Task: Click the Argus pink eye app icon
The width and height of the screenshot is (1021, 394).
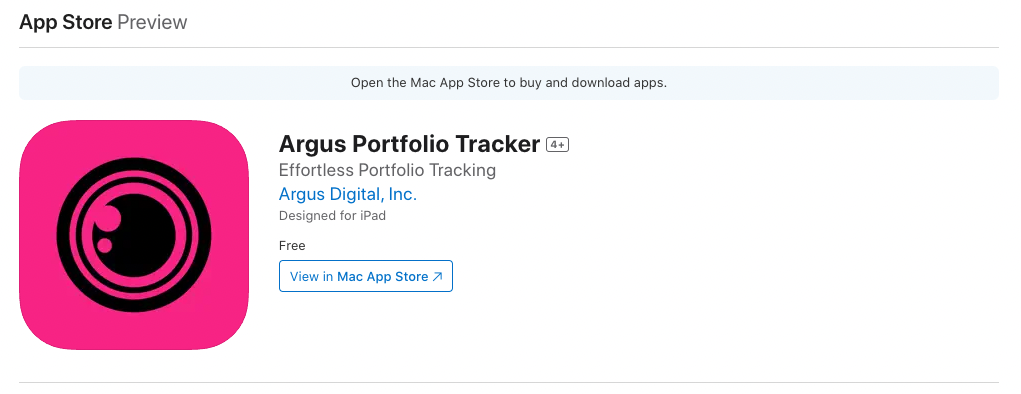Action: pyautogui.click(x=134, y=235)
